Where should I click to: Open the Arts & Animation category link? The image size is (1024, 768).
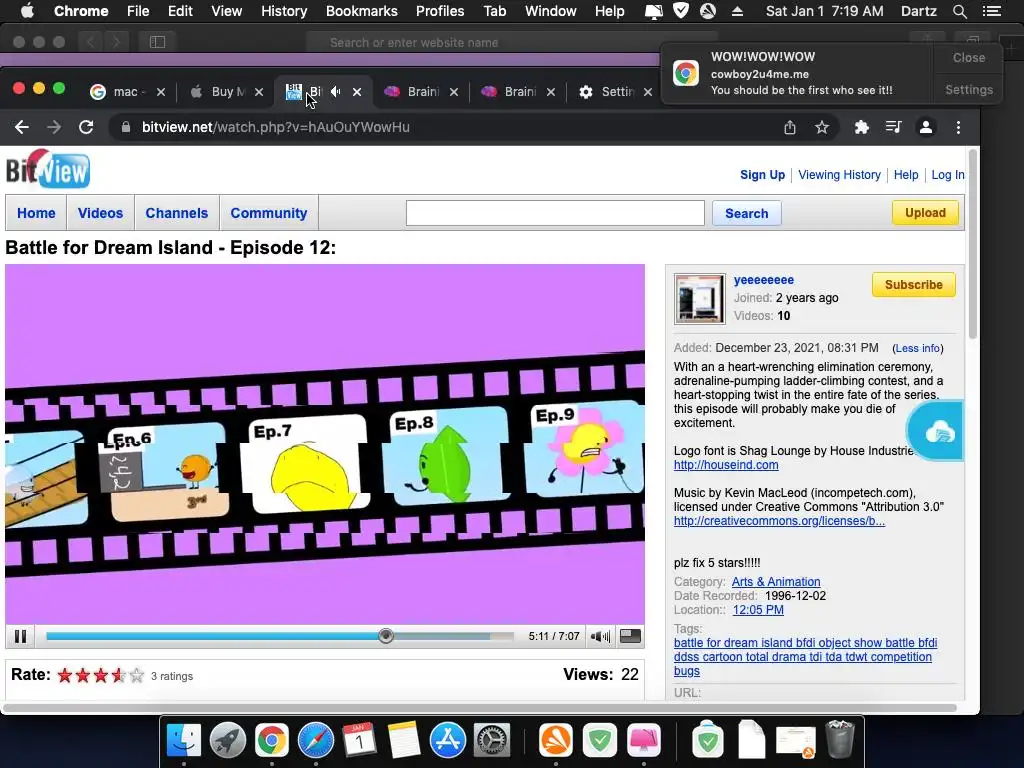point(776,582)
